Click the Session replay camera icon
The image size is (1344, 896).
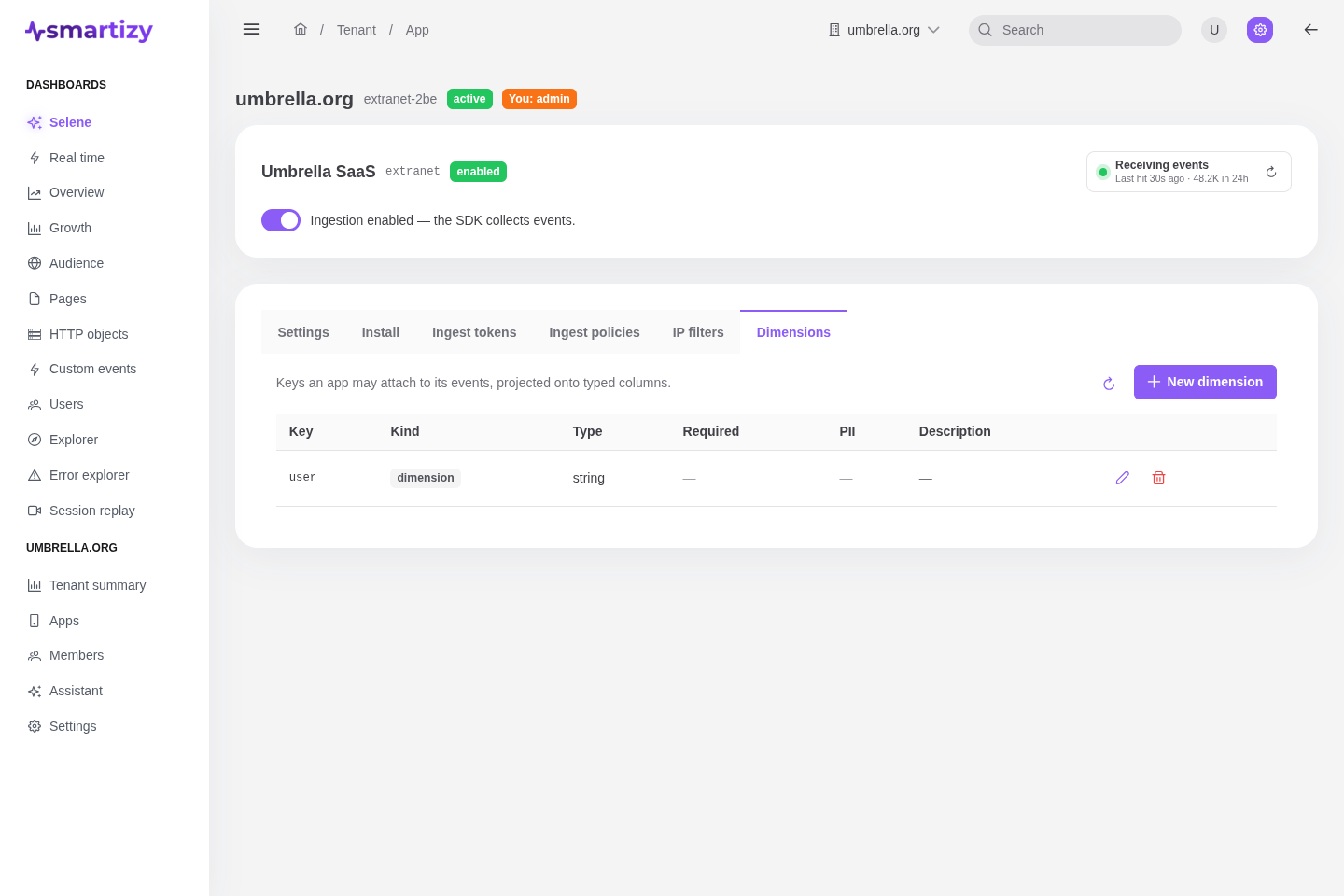click(35, 511)
